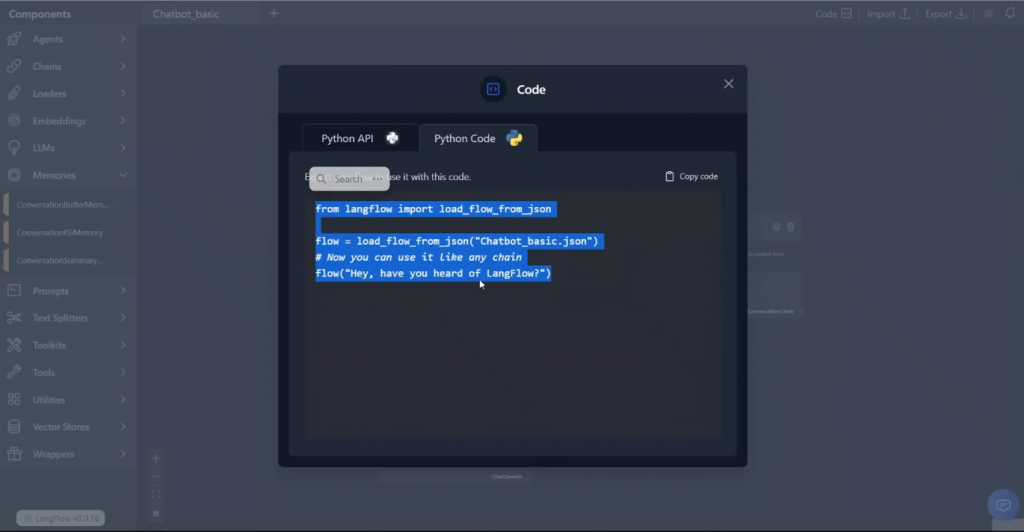The width and height of the screenshot is (1024, 532).
Task: Select the Python Code tab
Action: pos(478,138)
